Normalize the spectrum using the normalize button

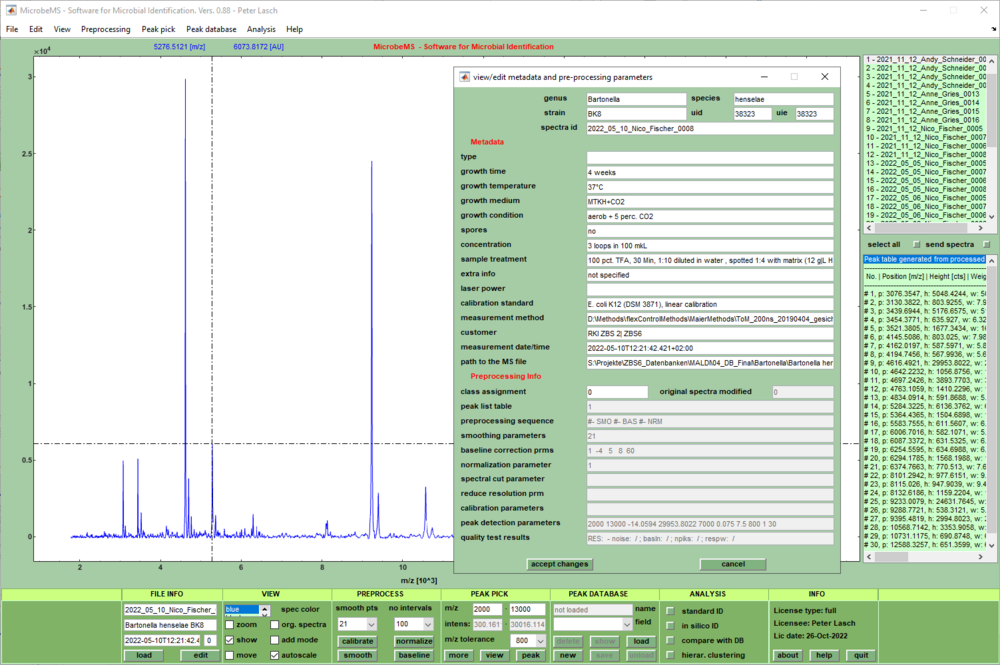[412, 641]
